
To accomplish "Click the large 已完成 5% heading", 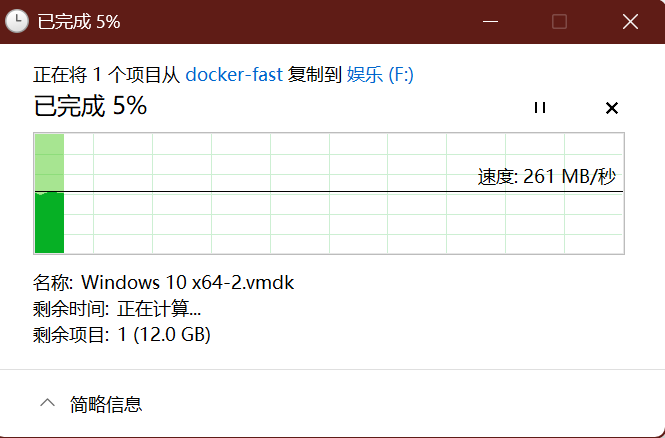I will 91,106.
